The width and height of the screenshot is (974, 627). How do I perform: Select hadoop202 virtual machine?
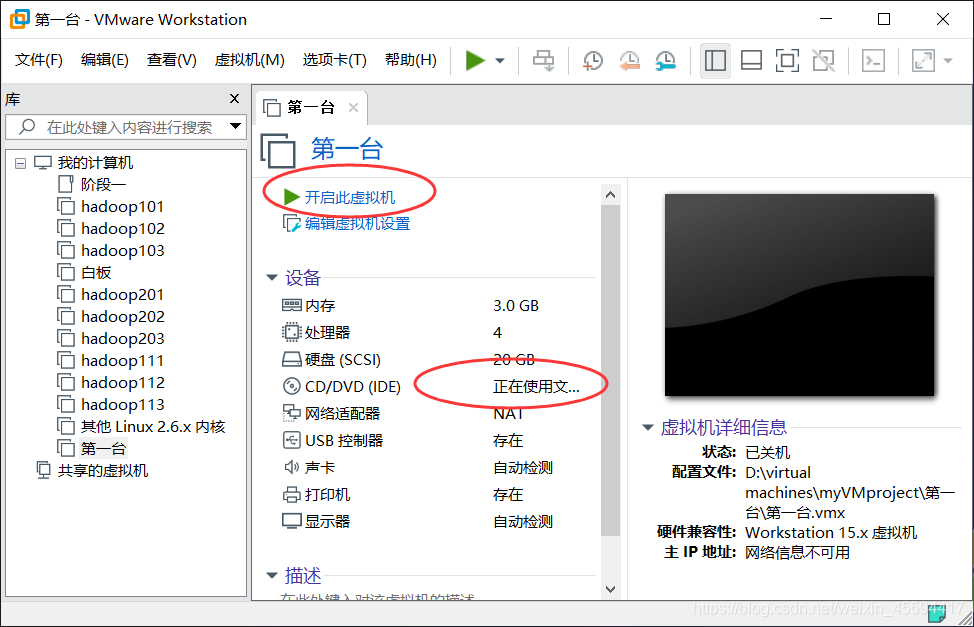(x=111, y=316)
